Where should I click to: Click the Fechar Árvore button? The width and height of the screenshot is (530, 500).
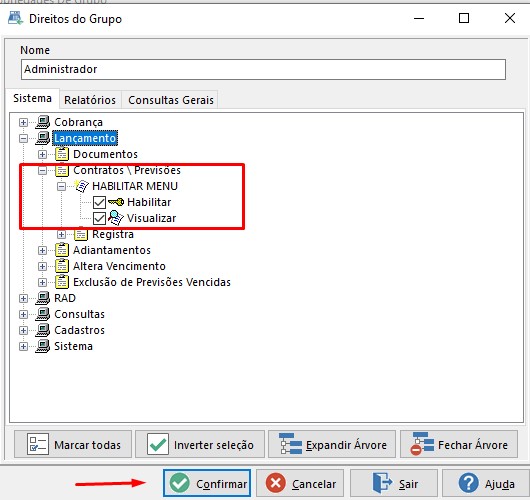point(459,444)
